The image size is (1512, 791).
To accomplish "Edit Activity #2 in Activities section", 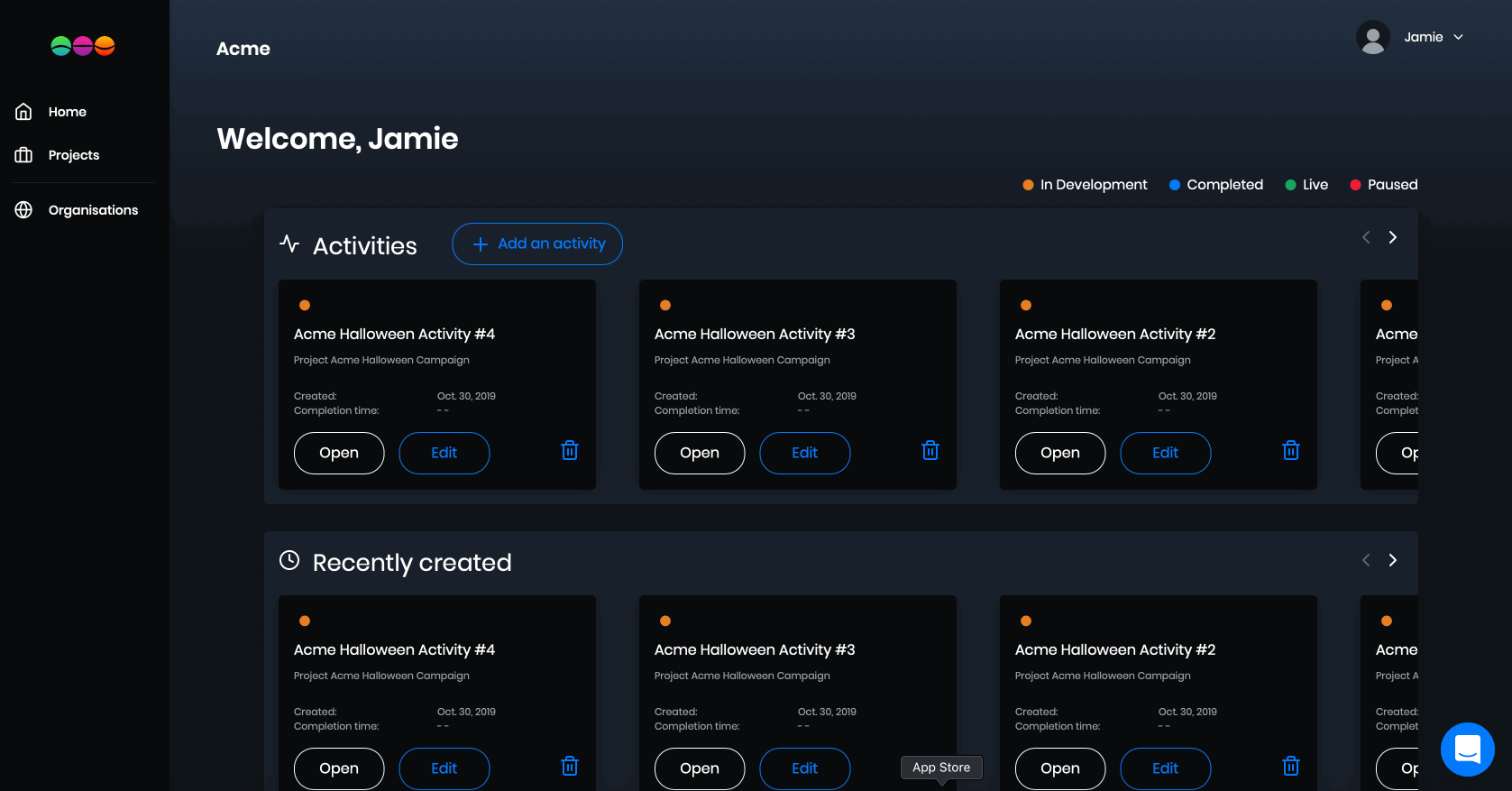I will click(1166, 453).
